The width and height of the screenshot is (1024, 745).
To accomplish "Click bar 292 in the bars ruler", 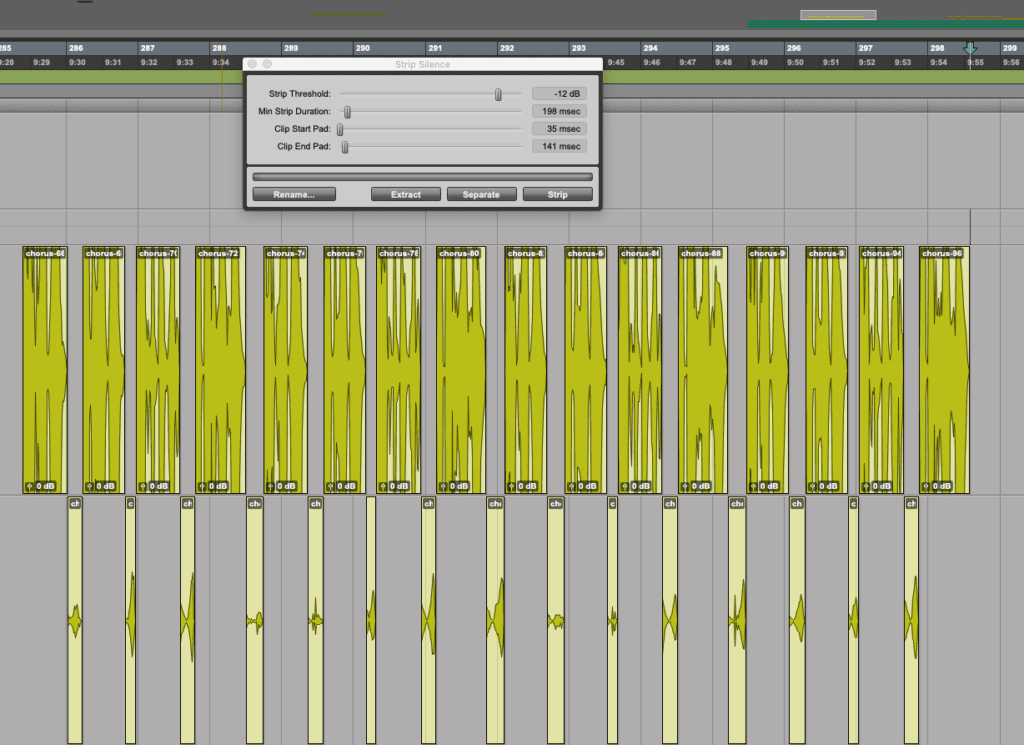I will [507, 48].
